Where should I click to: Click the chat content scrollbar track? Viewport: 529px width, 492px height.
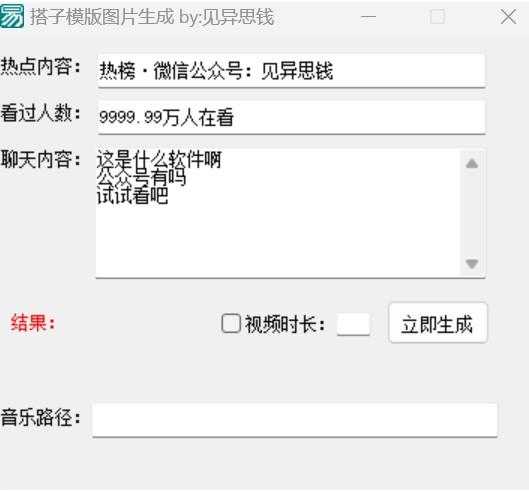point(472,213)
